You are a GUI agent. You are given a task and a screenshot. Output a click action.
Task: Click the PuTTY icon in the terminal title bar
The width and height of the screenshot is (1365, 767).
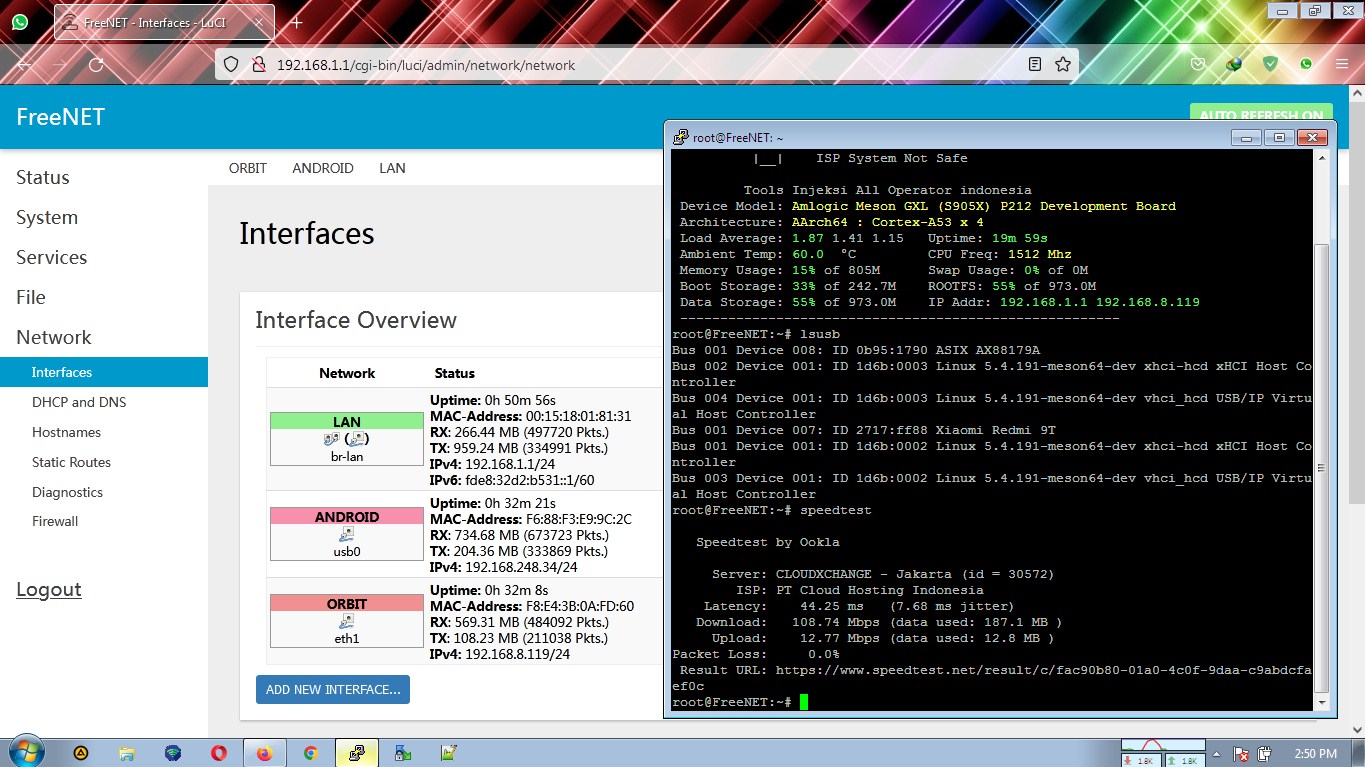(x=680, y=137)
